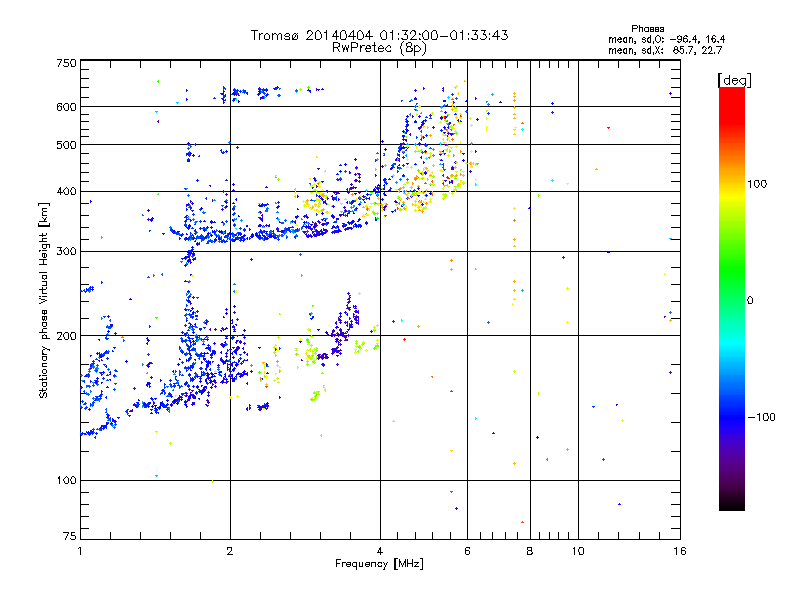Click the x-axis tick label "8"

click(530, 551)
